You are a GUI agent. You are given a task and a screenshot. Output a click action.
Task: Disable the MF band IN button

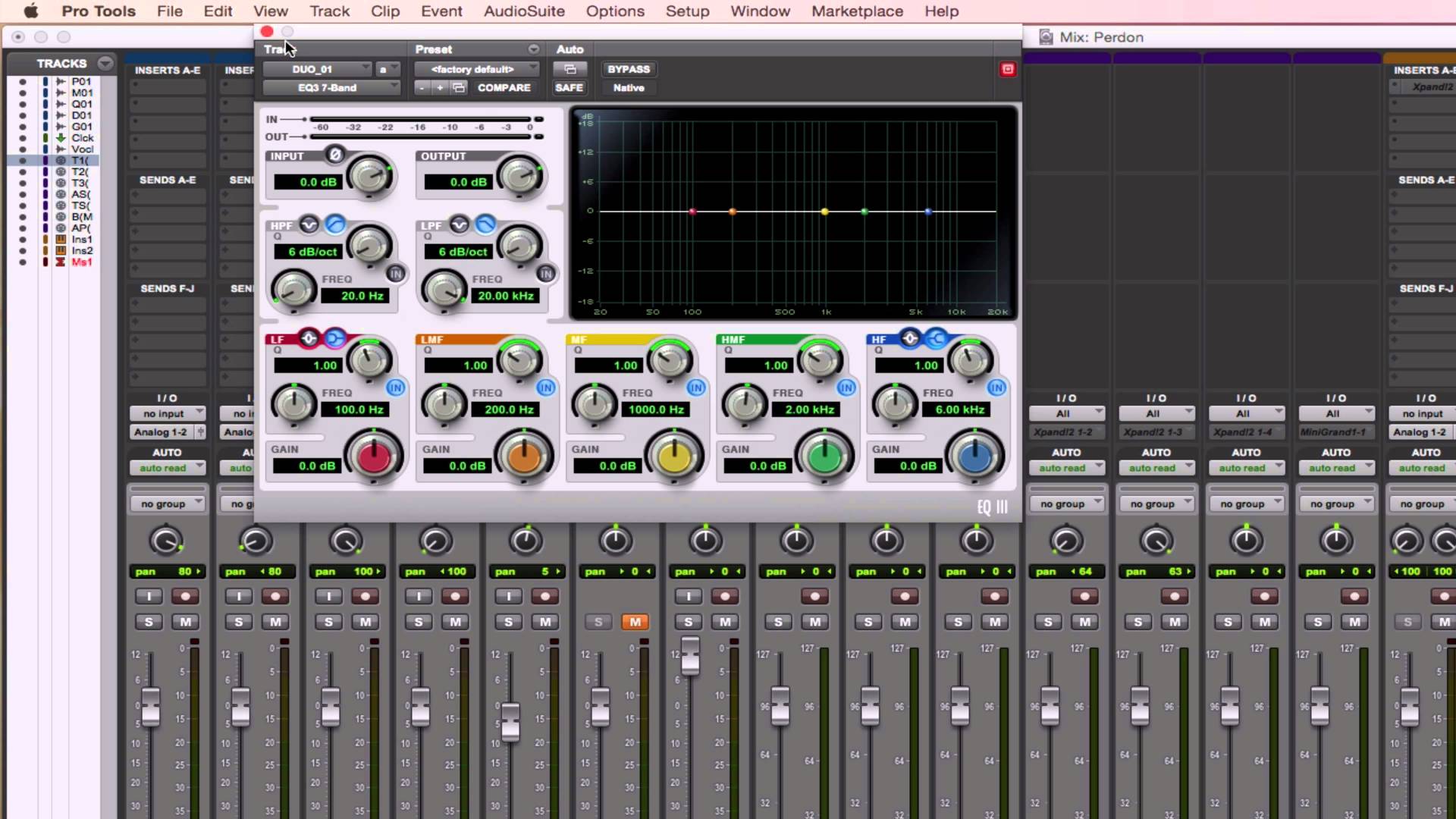pos(696,388)
